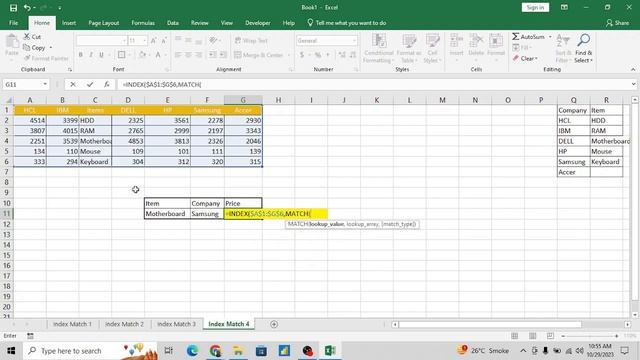This screenshot has height=360, width=640.
Task: Toggle Wrap Text
Action: click(x=251, y=40)
